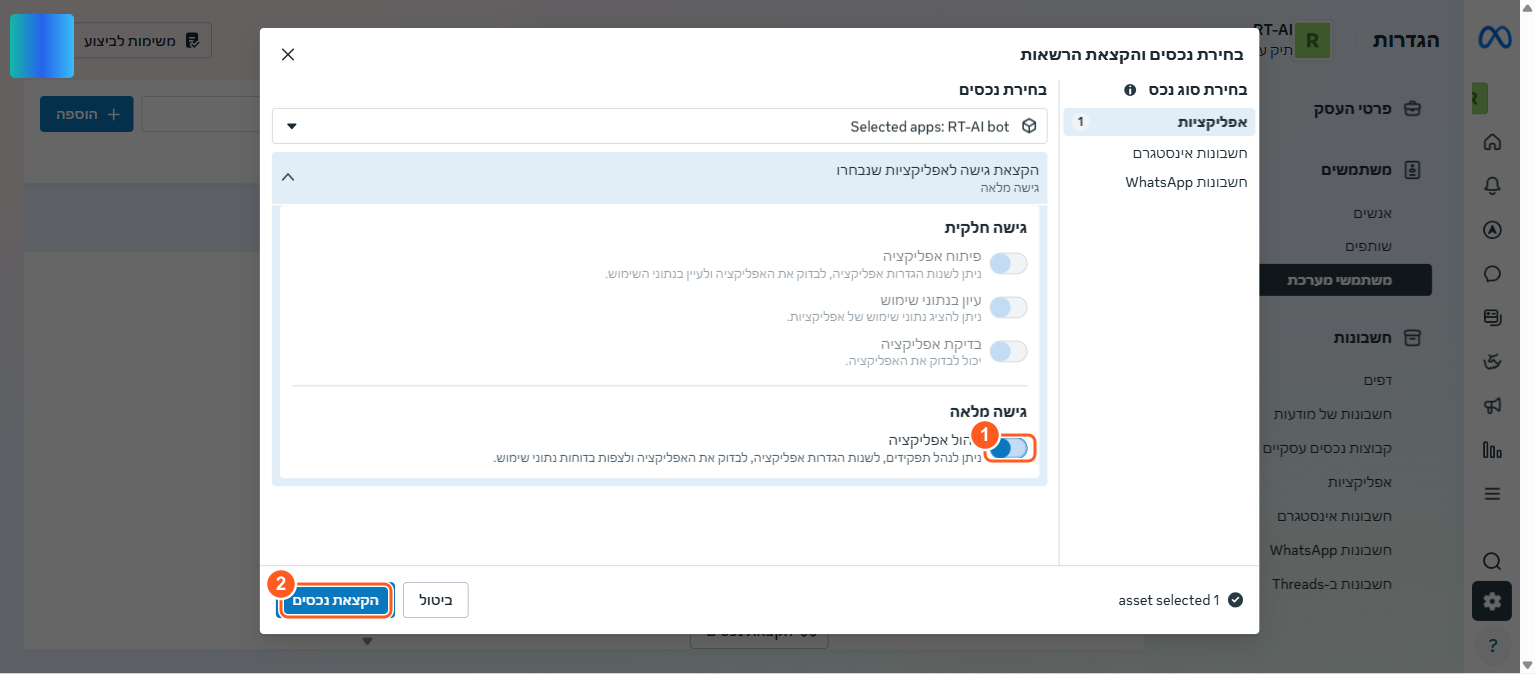Click the green R account avatar in header

coord(1312,42)
